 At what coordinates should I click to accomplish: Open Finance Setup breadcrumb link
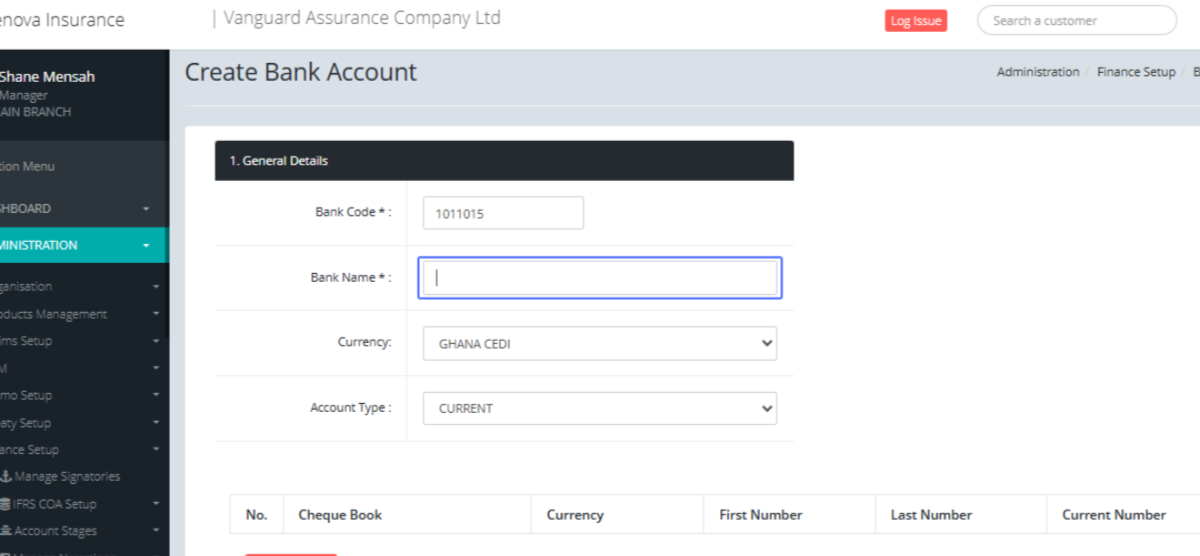tap(1135, 72)
